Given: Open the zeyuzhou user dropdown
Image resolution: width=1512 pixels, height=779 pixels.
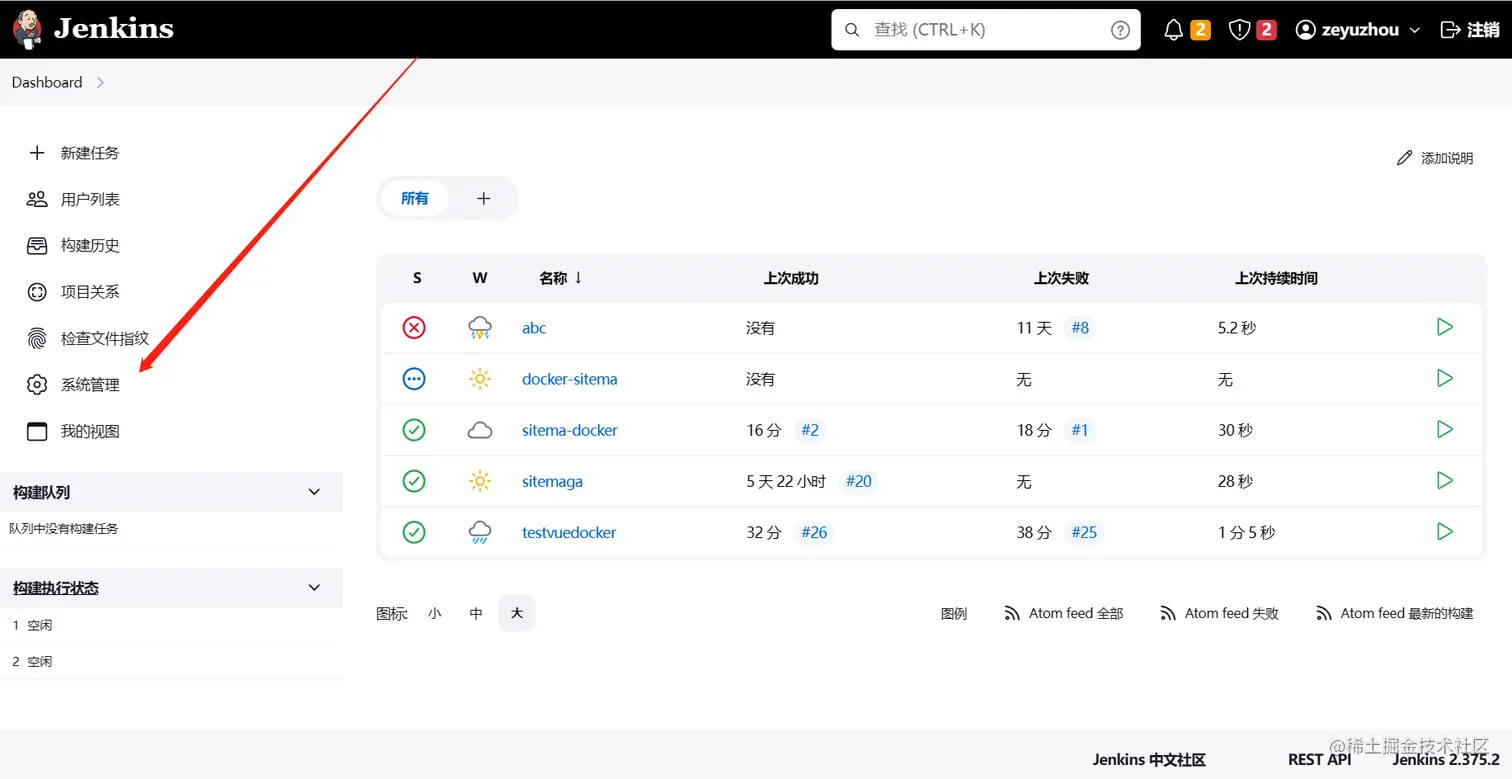Looking at the screenshot, I should pyautogui.click(x=1358, y=30).
